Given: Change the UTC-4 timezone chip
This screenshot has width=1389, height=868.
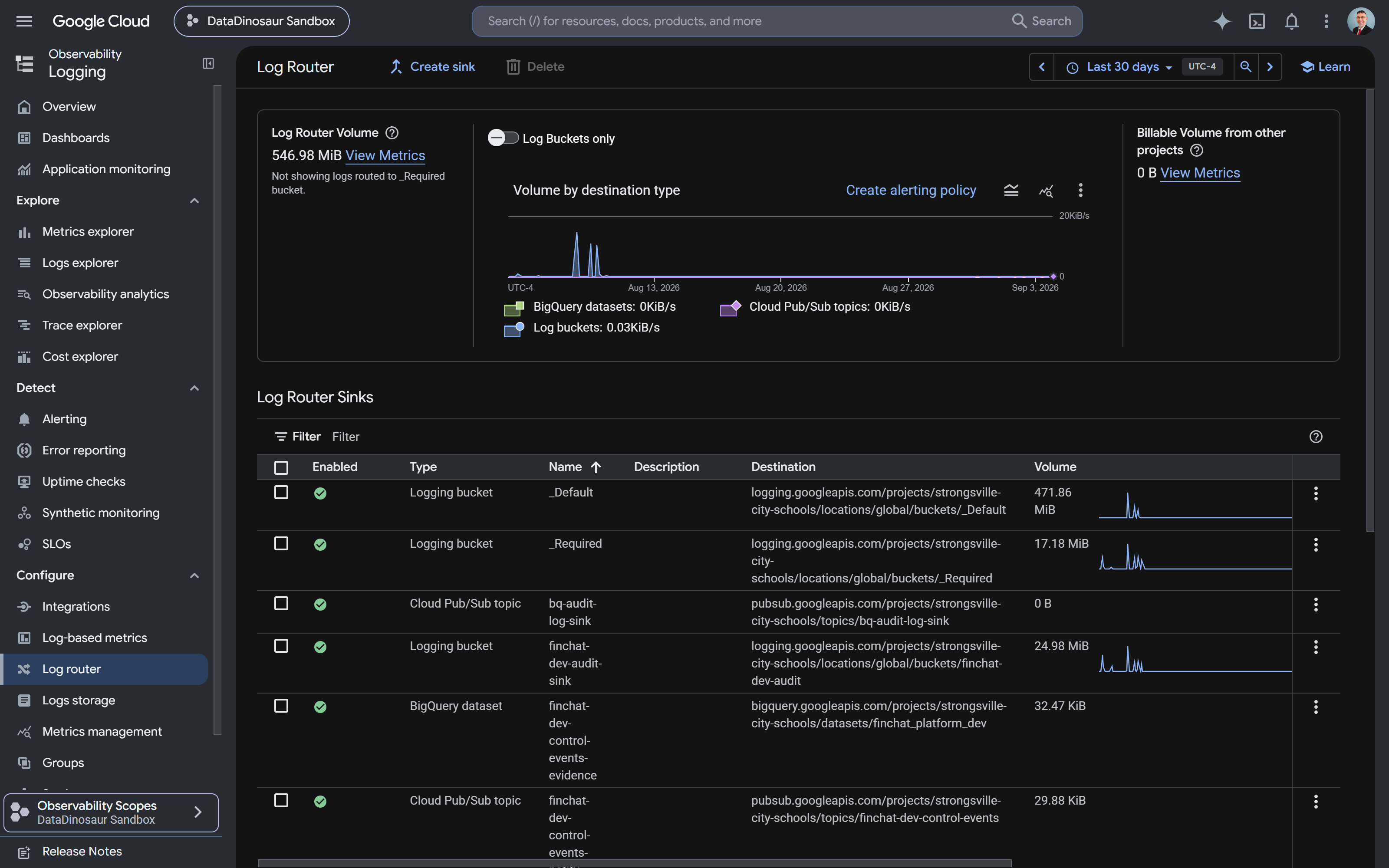Looking at the screenshot, I should [x=1202, y=66].
